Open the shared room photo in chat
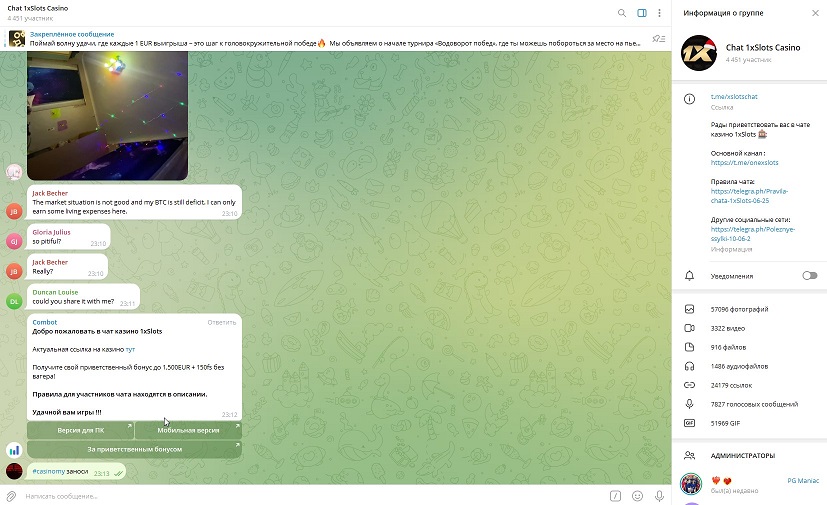The height and width of the screenshot is (505, 827). pyautogui.click(x=108, y=116)
